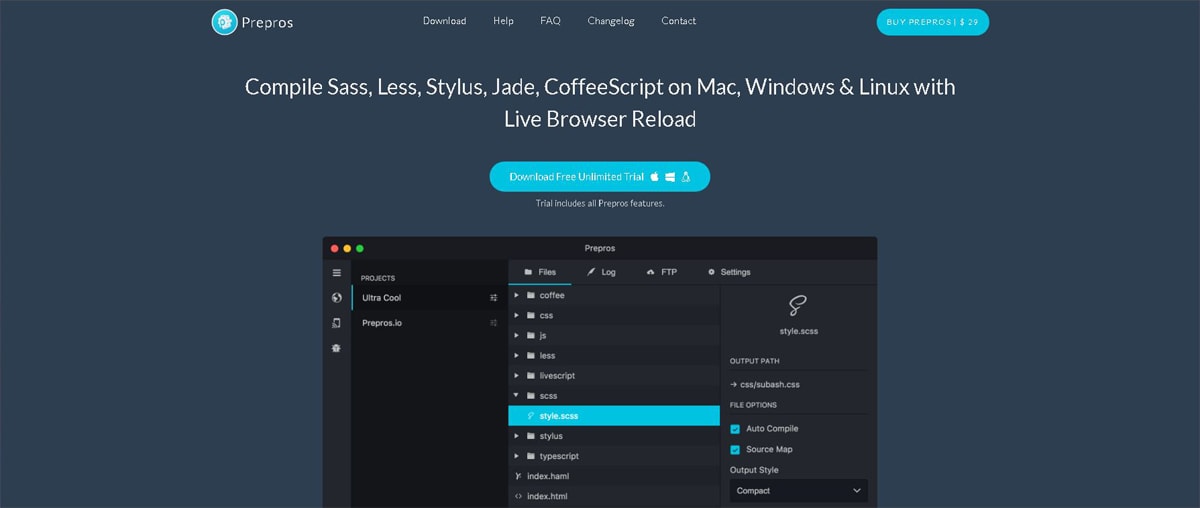Toggle the Auto Compile checkbox
1200x508 pixels.
[x=735, y=429]
